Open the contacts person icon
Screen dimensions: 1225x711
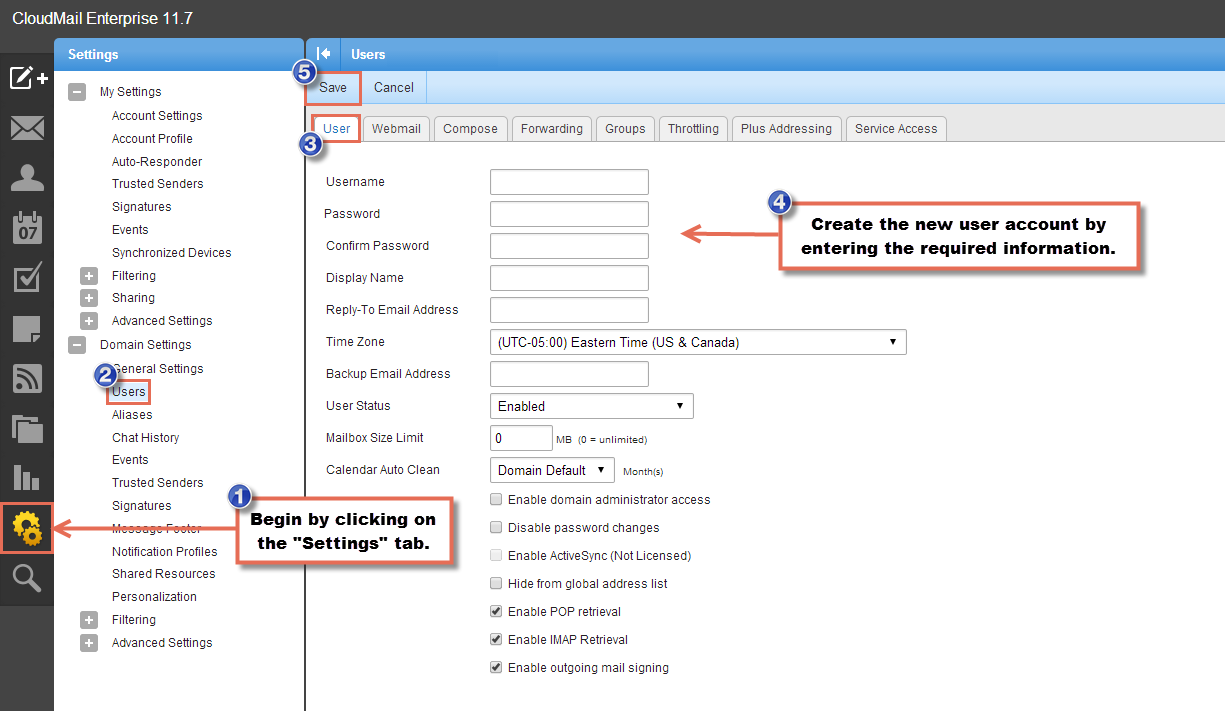[27, 178]
